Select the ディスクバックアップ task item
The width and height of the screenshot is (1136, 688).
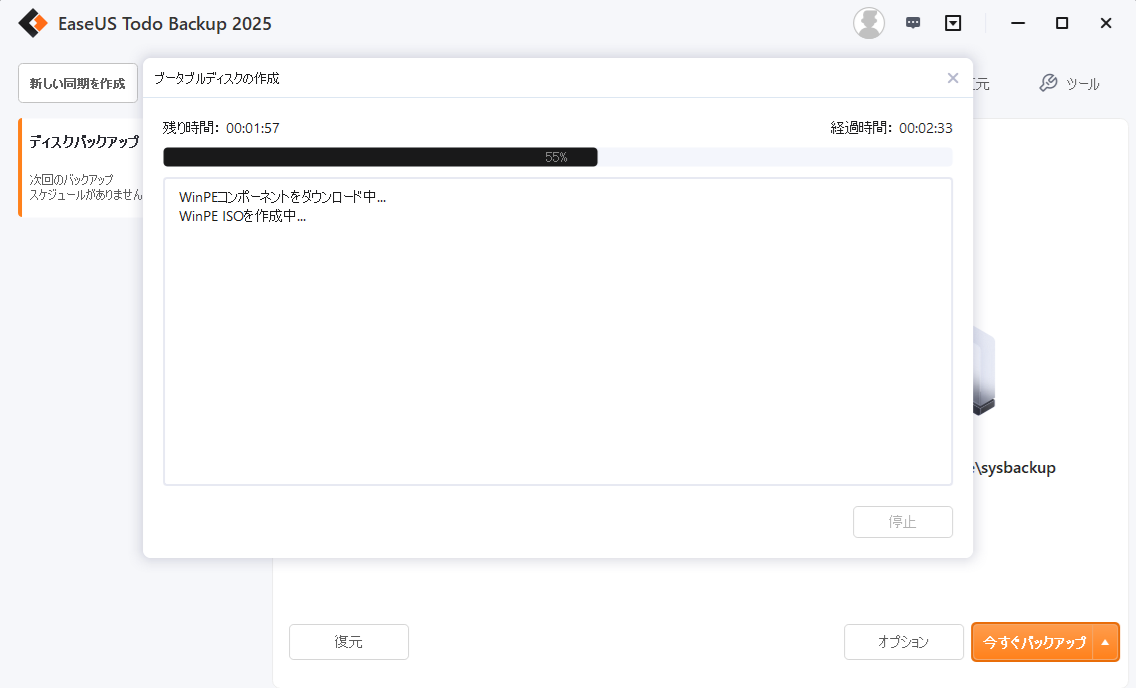81,168
